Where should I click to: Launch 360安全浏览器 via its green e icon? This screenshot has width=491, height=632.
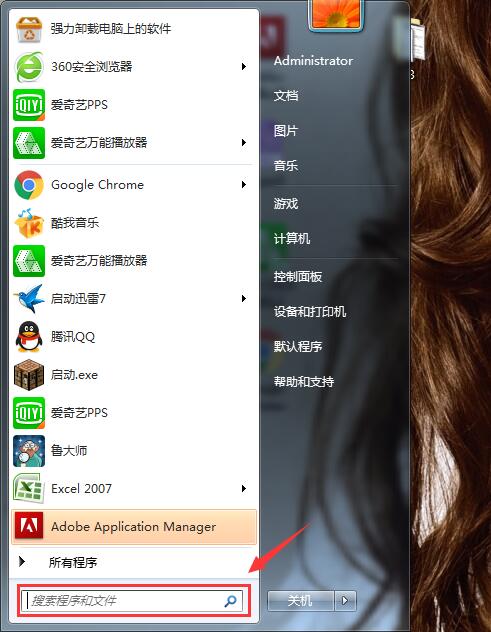coord(29,67)
